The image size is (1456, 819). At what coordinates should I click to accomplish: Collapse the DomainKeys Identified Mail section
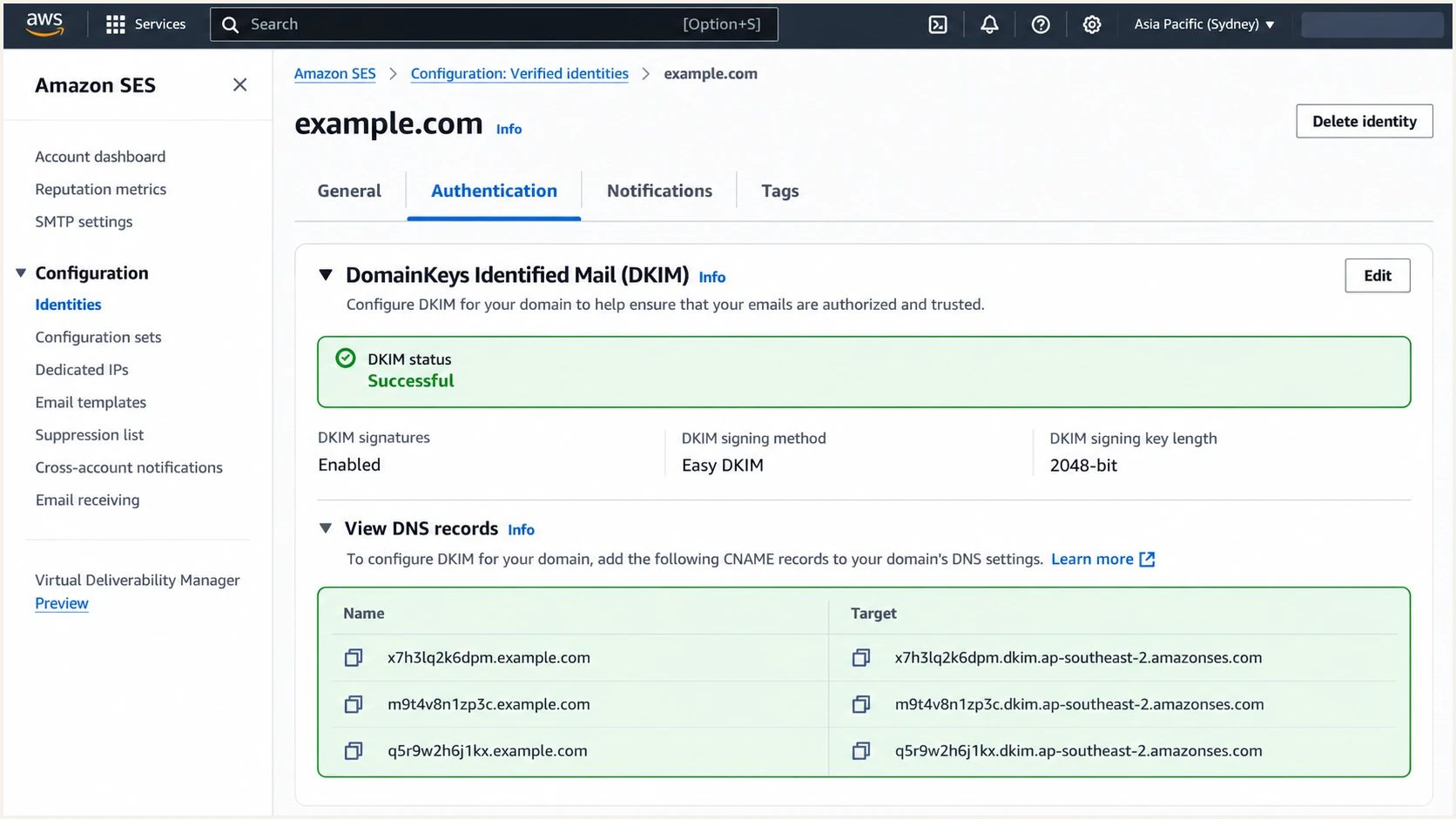[326, 275]
